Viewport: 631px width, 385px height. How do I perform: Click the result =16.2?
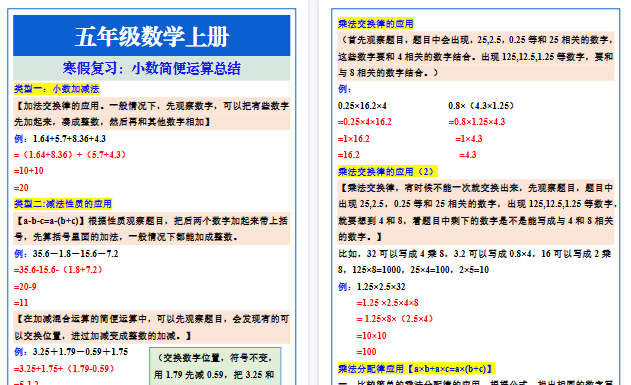(x=349, y=155)
